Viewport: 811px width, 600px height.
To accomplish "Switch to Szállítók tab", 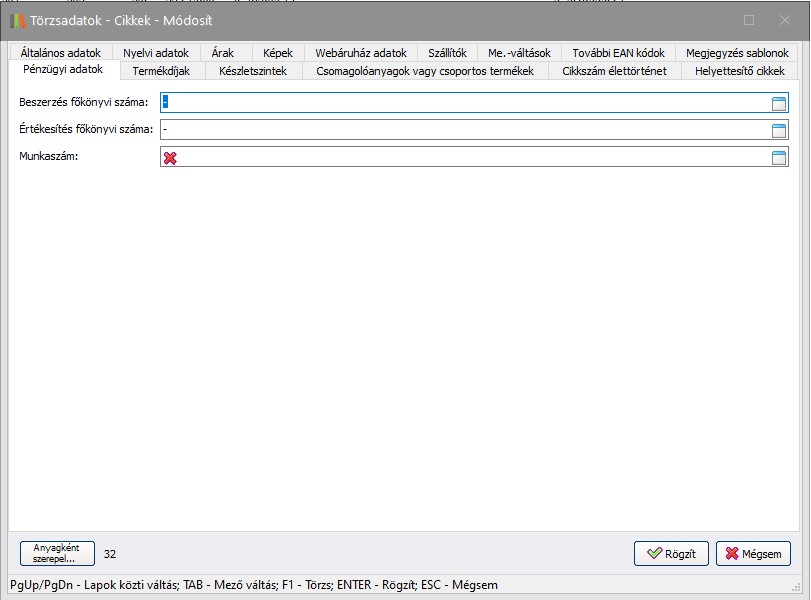I will (447, 53).
